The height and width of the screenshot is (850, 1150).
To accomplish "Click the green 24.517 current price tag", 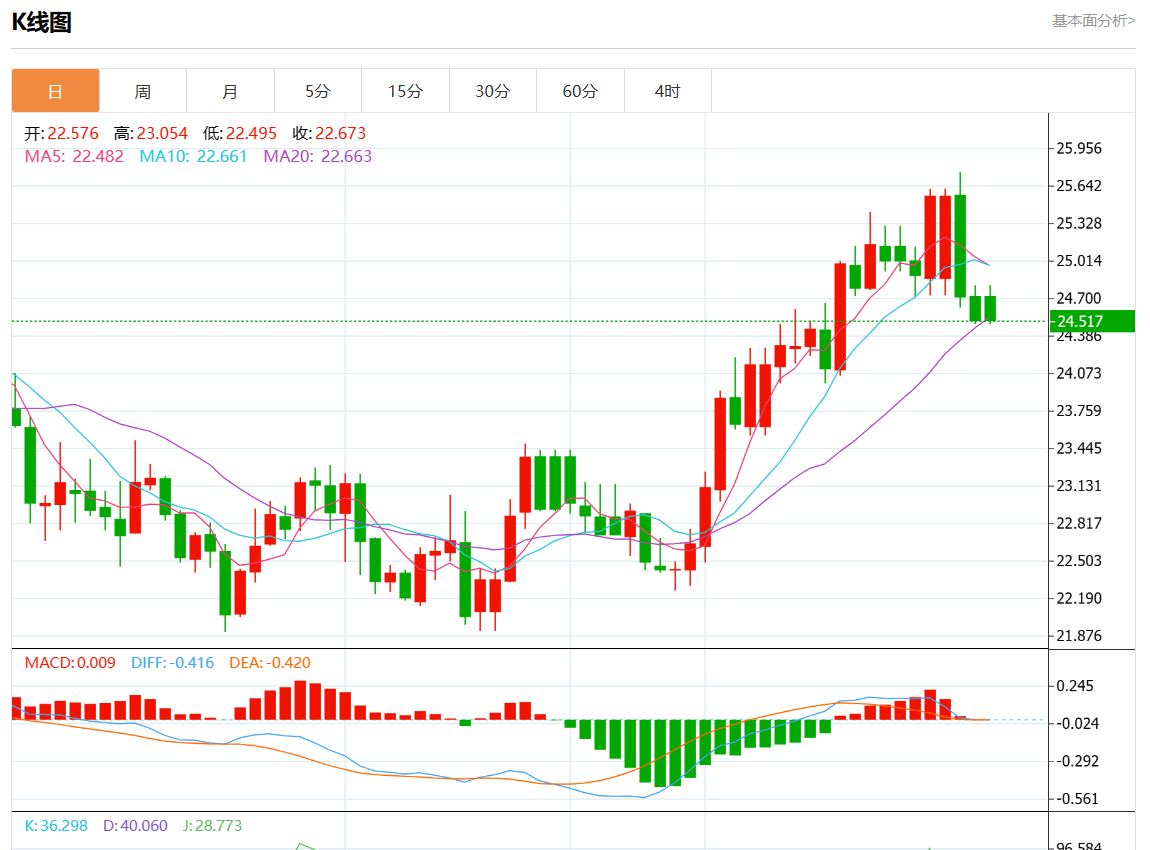I will tap(1093, 321).
